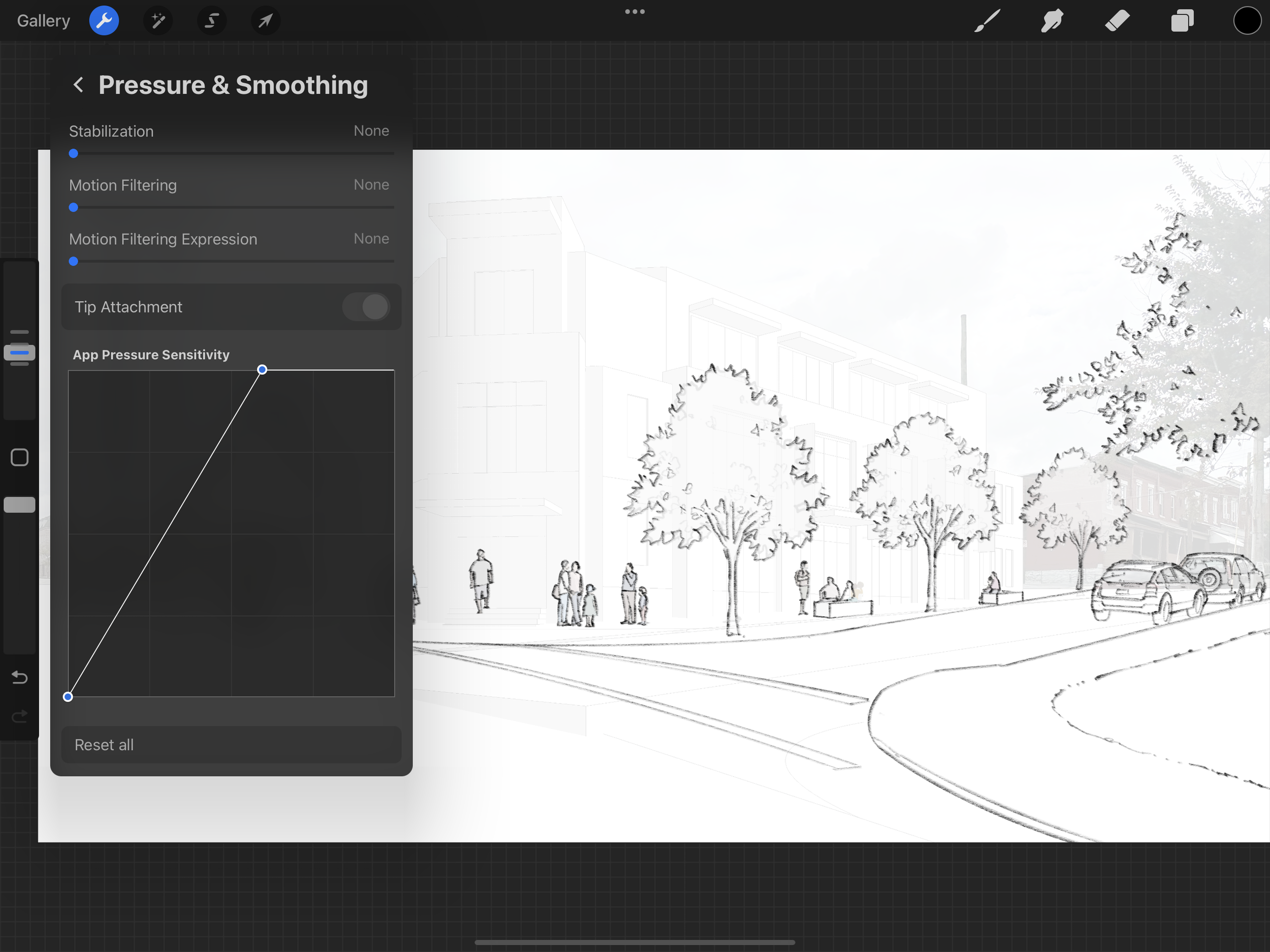Click the upper pressure curve control point
The width and height of the screenshot is (1270, 952).
coord(262,370)
